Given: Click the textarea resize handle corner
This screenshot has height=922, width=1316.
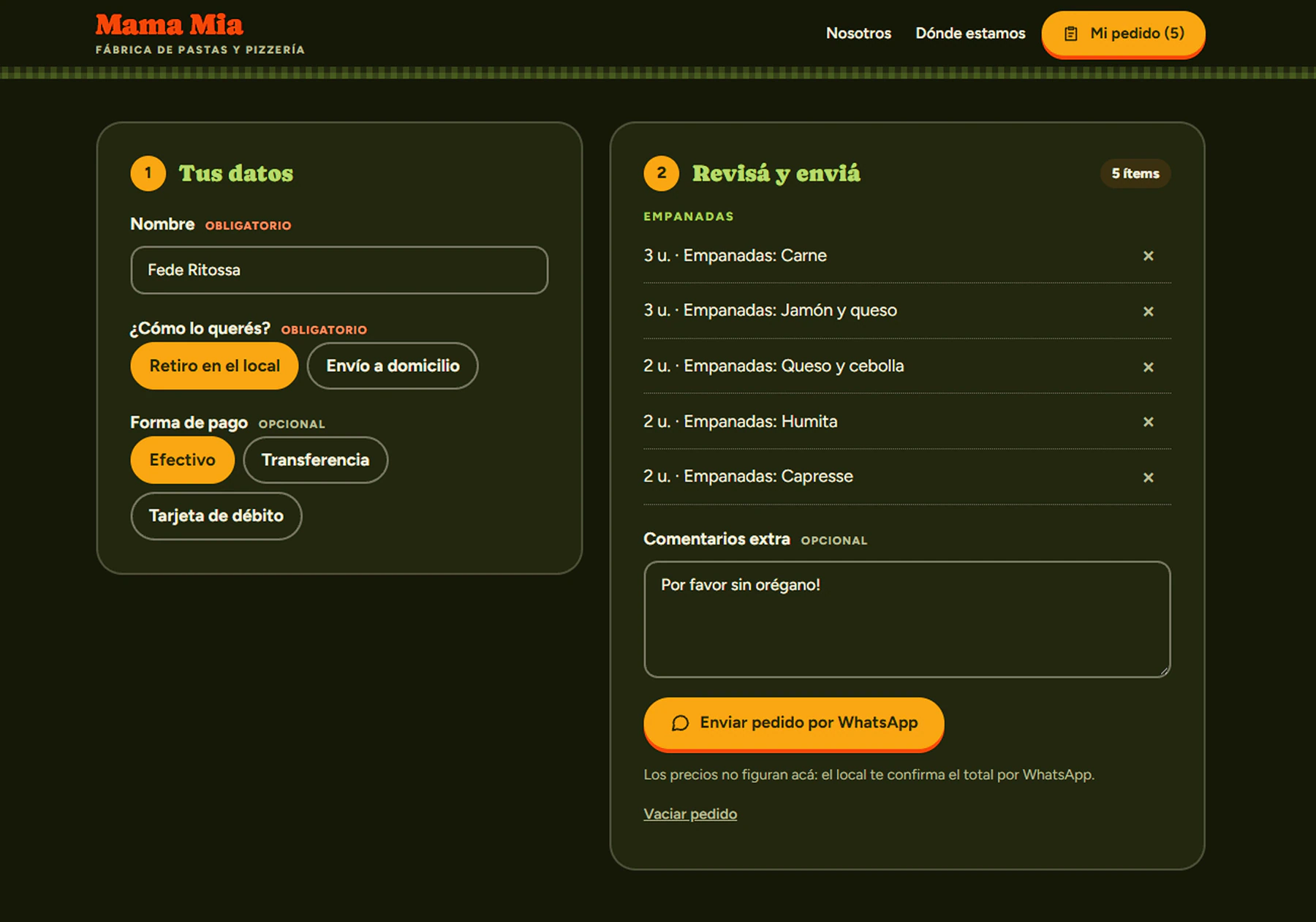Looking at the screenshot, I should tap(1164, 671).
